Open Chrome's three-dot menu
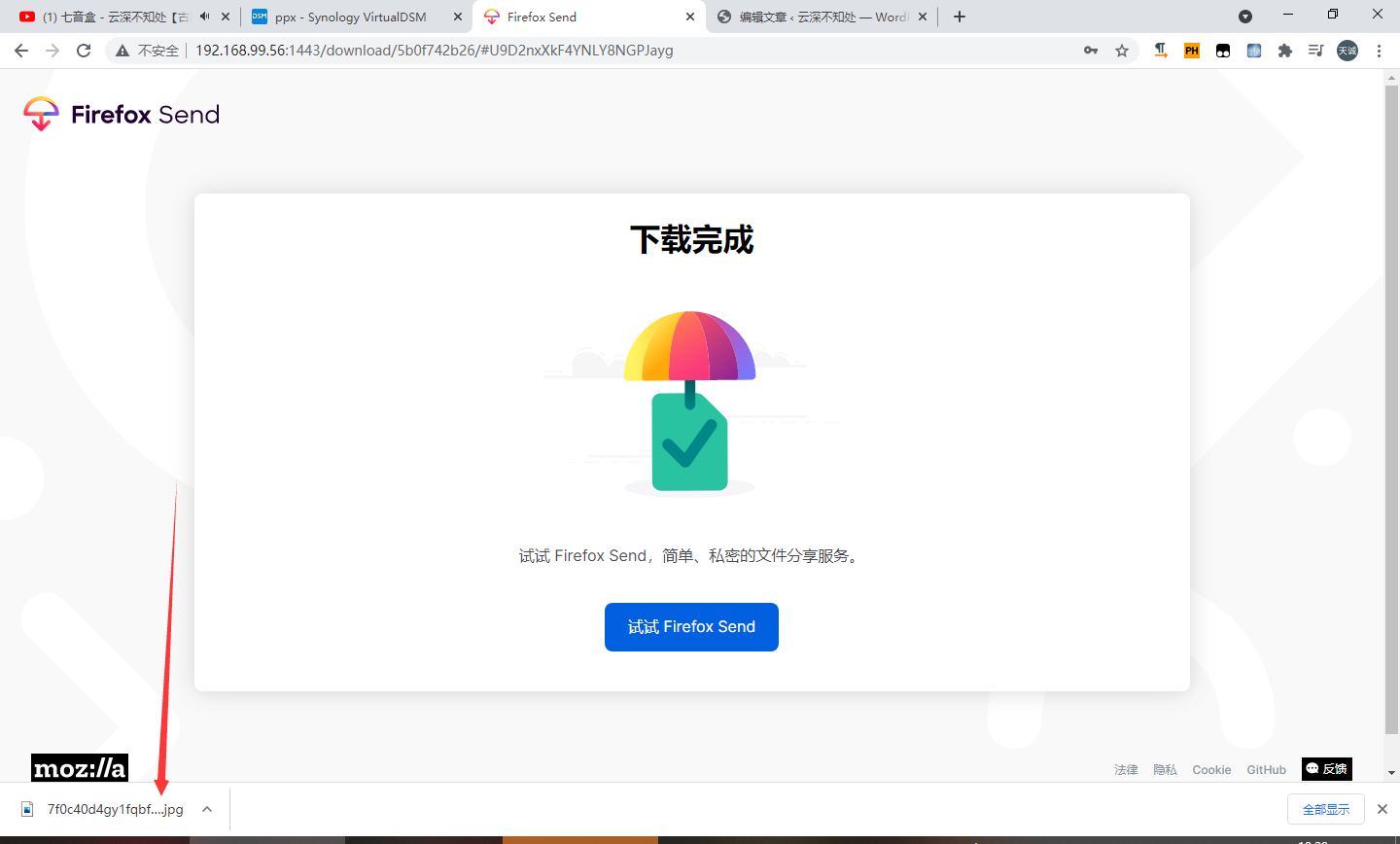The image size is (1400, 844). [1380, 50]
